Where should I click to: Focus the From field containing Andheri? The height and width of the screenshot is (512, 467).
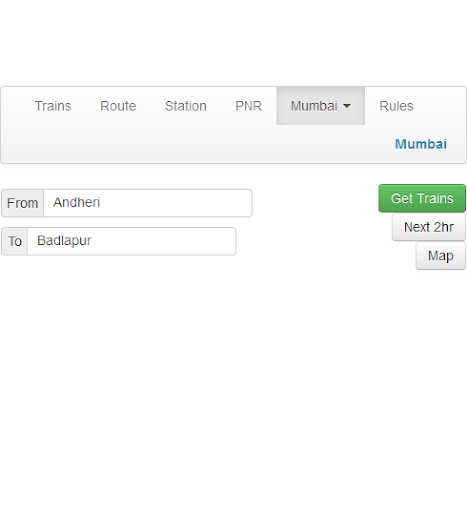pyautogui.click(x=148, y=203)
